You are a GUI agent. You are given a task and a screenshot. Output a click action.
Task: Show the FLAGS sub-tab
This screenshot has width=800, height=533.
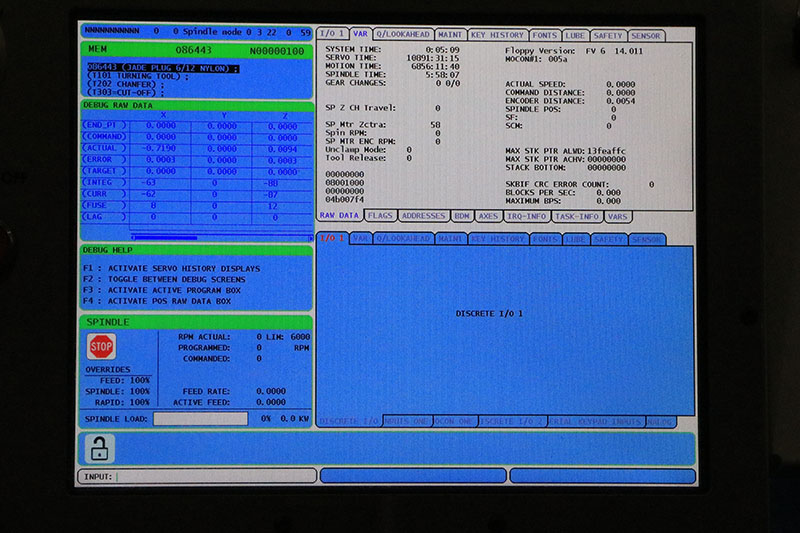pos(380,215)
